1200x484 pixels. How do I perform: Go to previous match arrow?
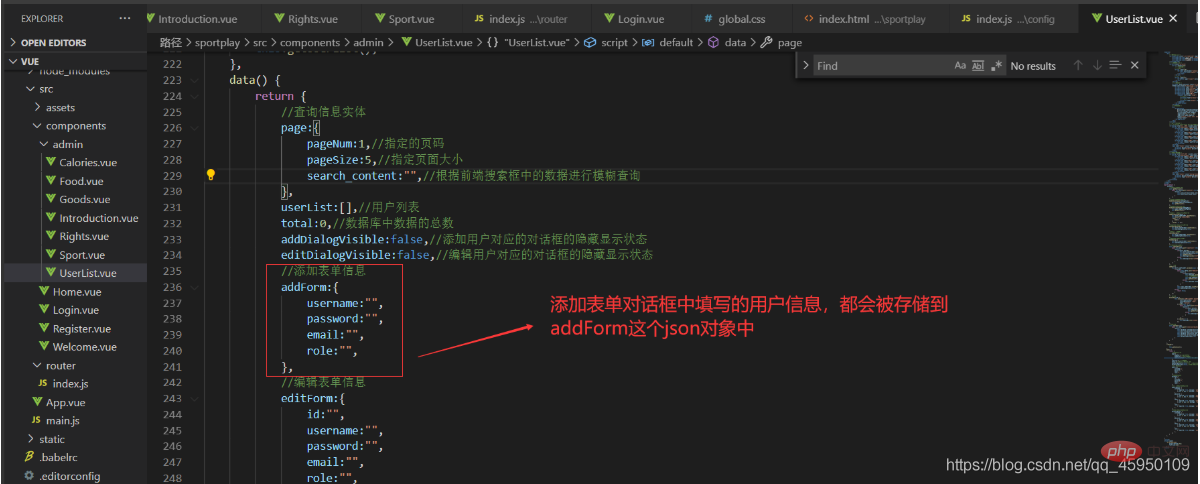(x=1078, y=66)
